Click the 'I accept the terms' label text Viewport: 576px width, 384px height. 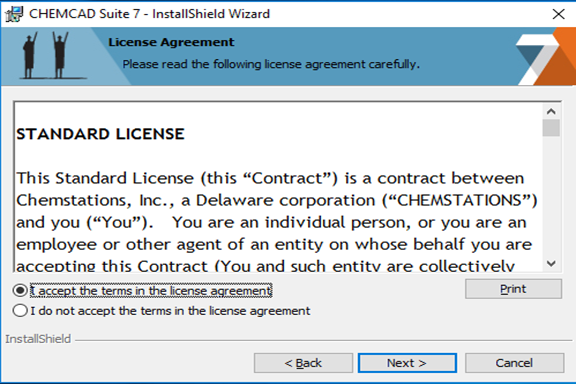coord(151,291)
